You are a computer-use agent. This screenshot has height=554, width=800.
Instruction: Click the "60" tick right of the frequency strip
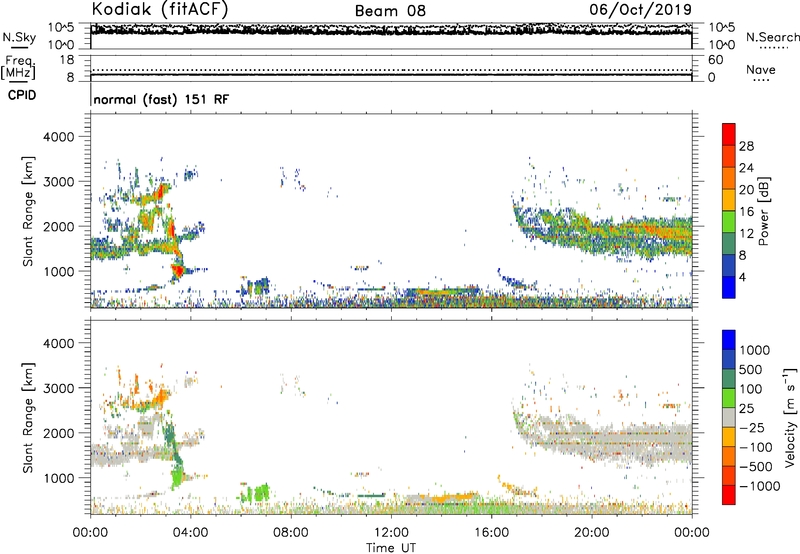coord(716,60)
